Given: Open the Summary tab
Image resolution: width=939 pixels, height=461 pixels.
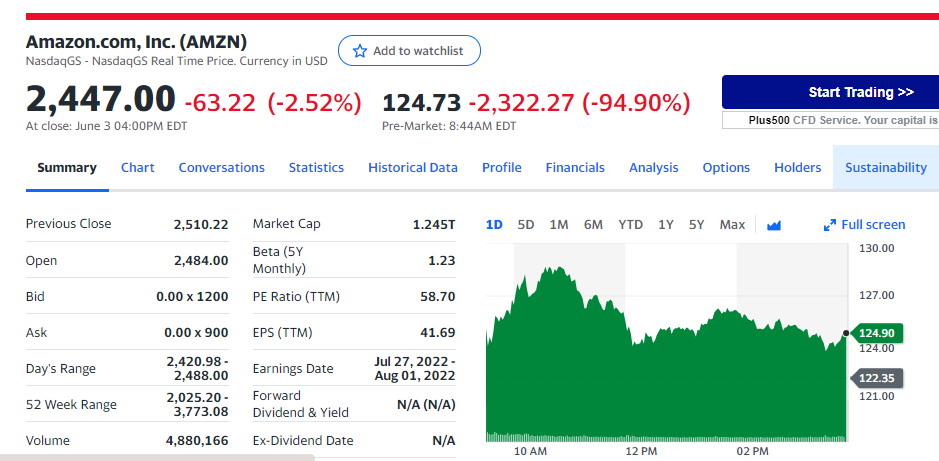Looking at the screenshot, I should [x=67, y=168].
